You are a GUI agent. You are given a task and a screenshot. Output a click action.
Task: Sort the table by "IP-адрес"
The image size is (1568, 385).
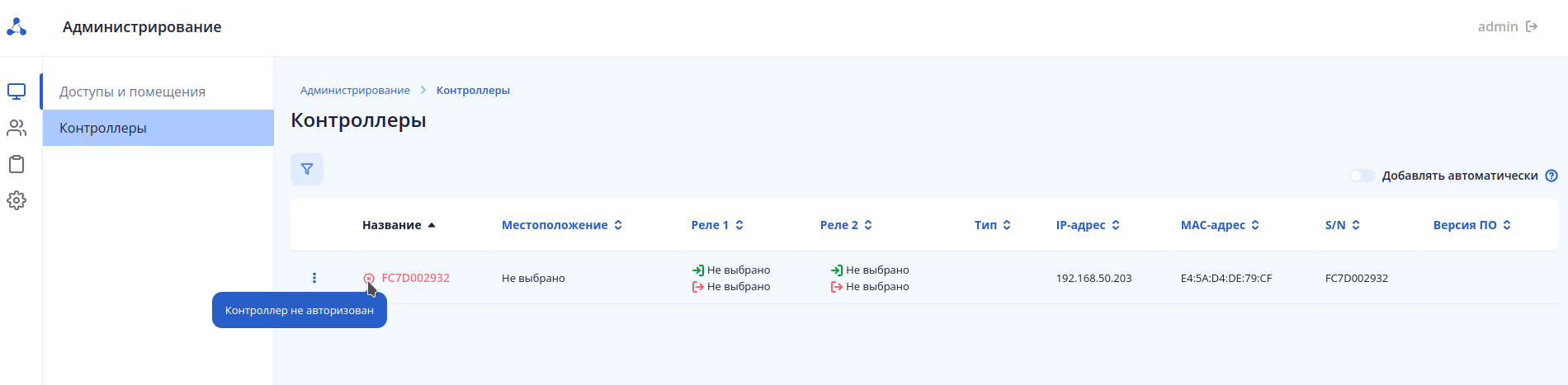pyautogui.click(x=1087, y=225)
